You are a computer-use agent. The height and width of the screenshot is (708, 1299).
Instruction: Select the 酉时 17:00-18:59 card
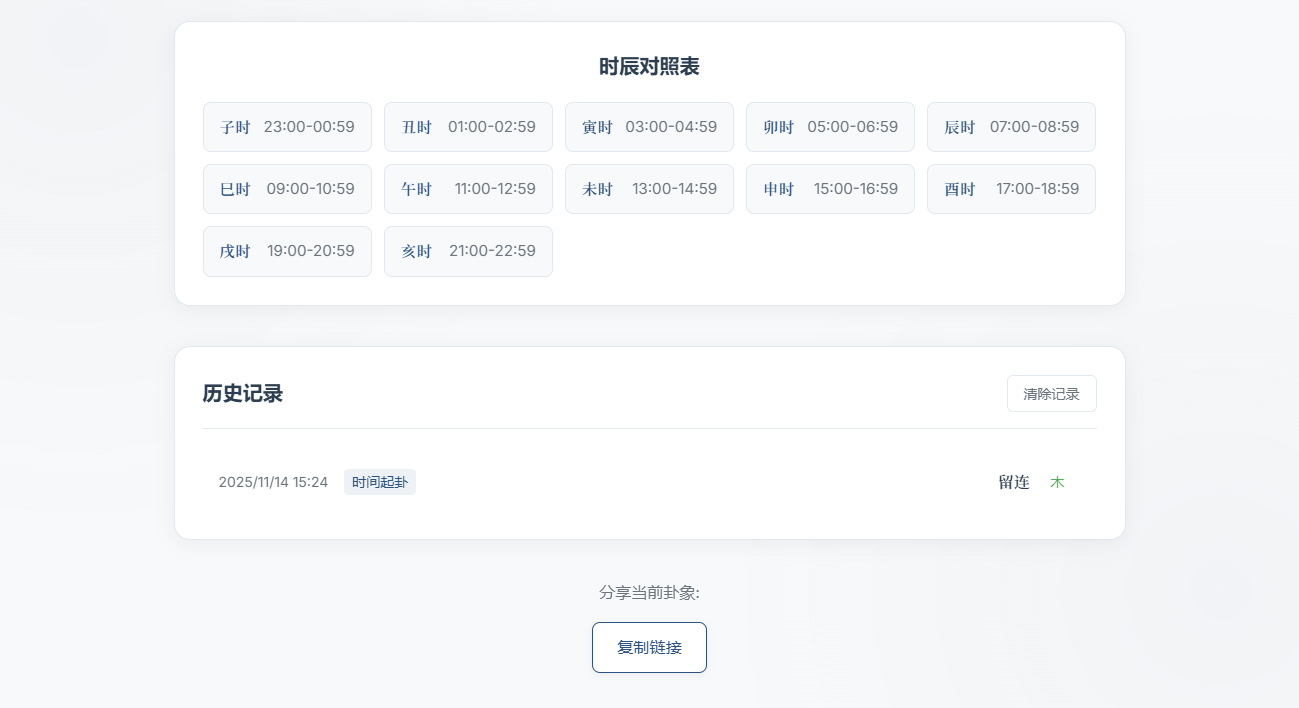point(1011,189)
